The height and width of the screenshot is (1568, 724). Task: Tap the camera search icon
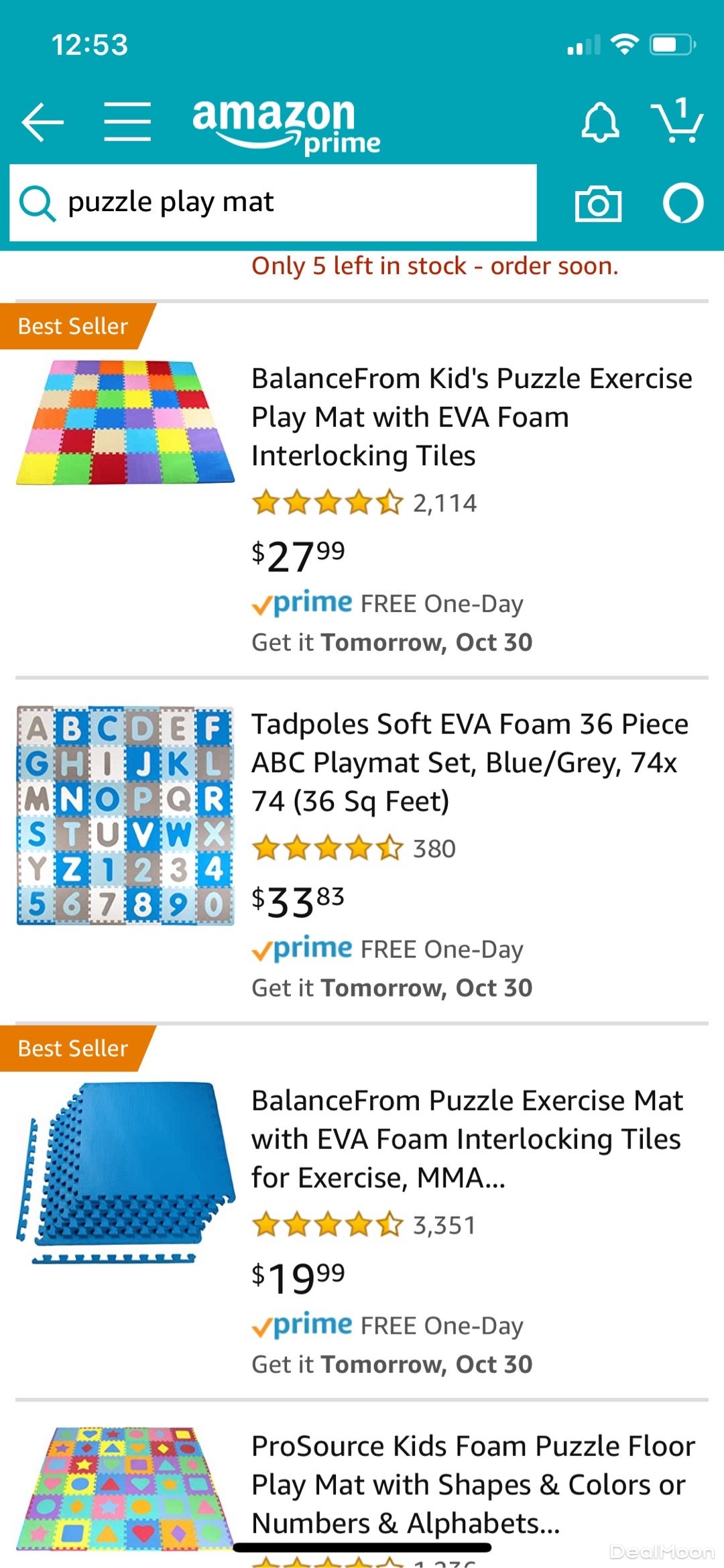598,204
